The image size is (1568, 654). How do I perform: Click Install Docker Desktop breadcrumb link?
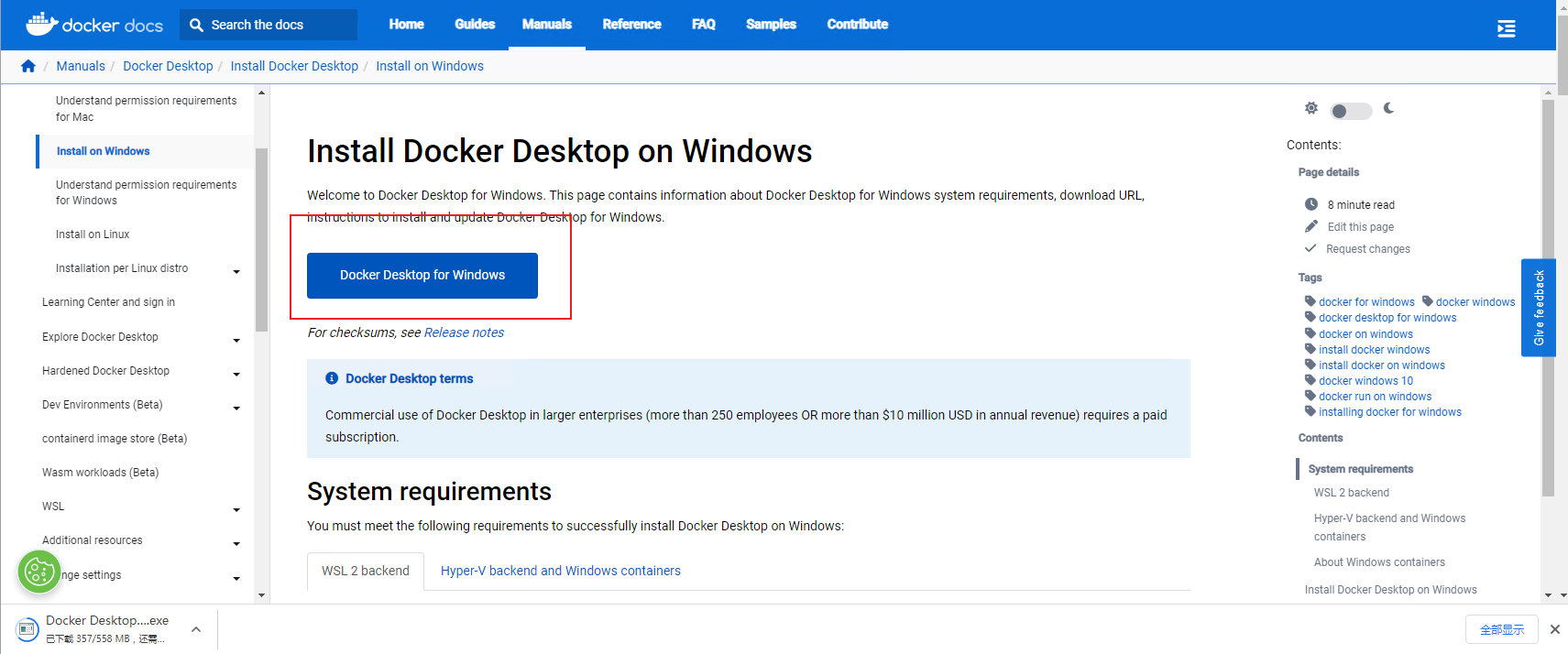pyautogui.click(x=294, y=66)
